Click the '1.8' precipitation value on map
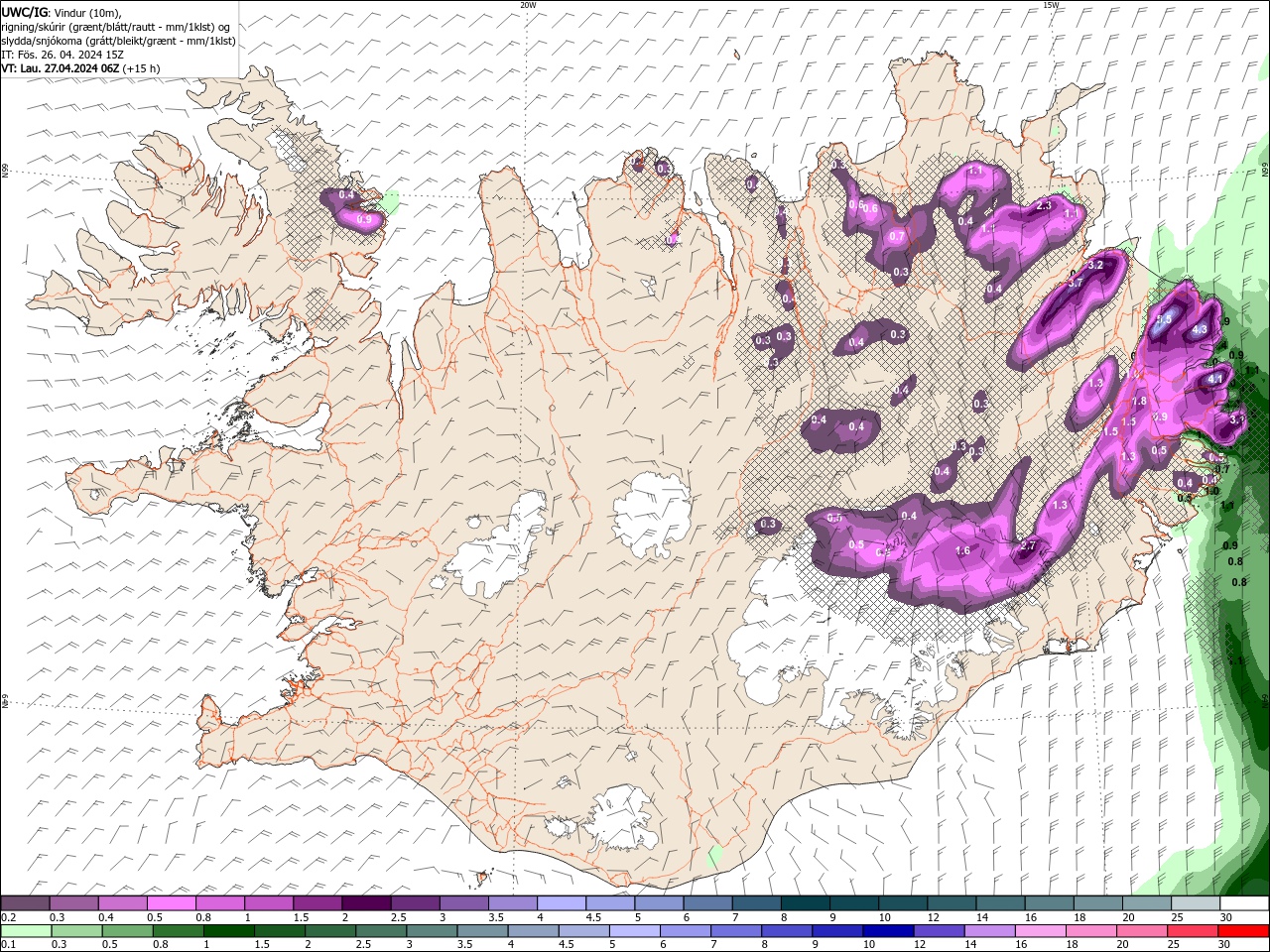The height and width of the screenshot is (952, 1270). 1139,402
